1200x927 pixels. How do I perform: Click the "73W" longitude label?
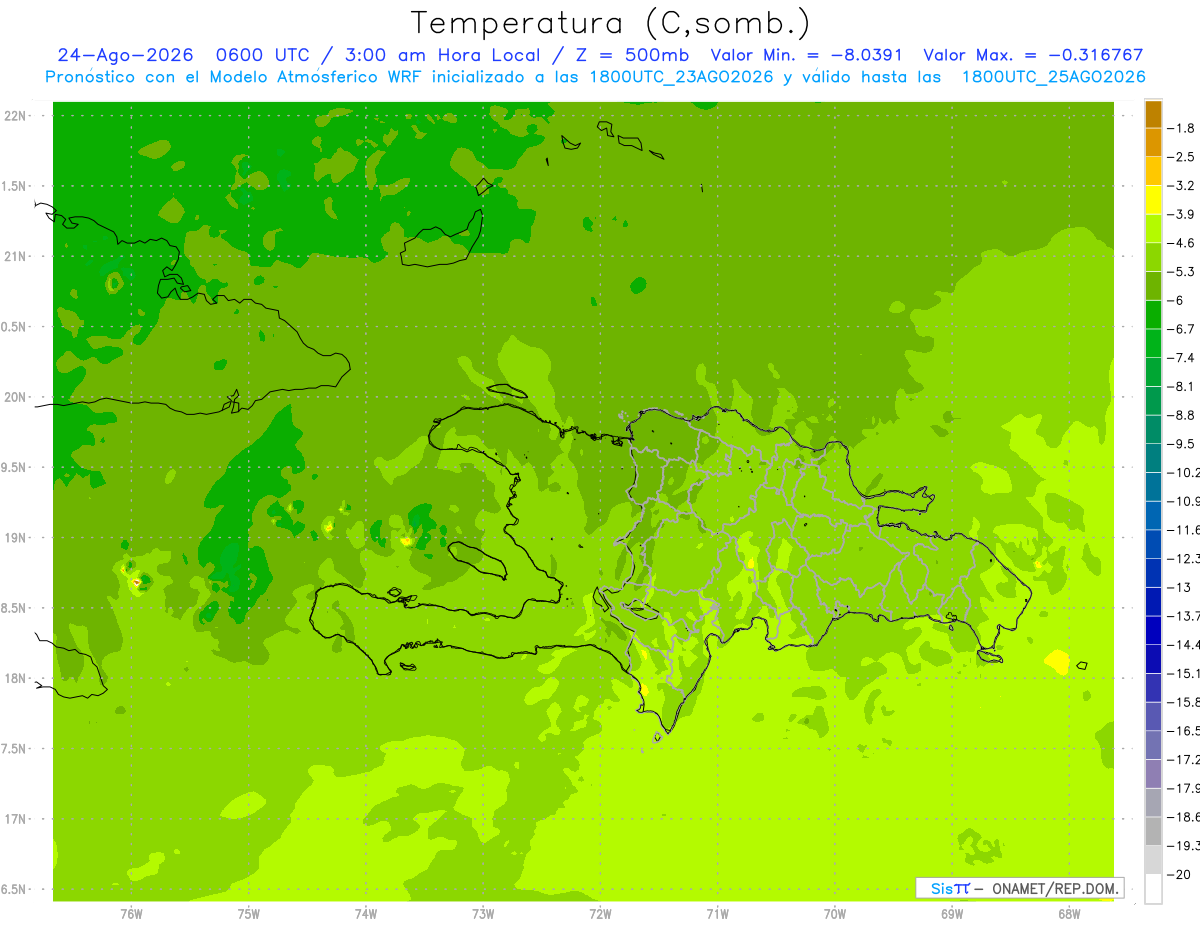[x=483, y=913]
